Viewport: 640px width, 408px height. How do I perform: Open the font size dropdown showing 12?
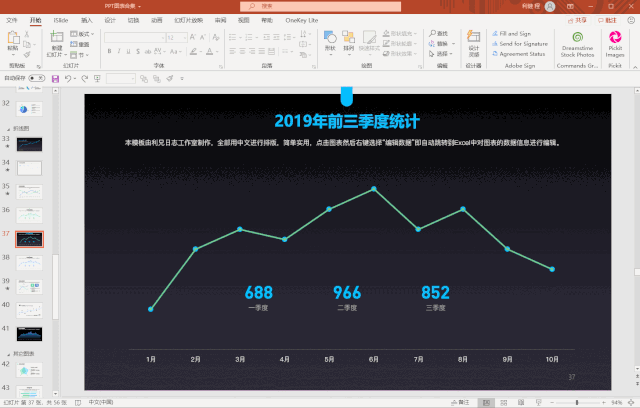pos(185,38)
